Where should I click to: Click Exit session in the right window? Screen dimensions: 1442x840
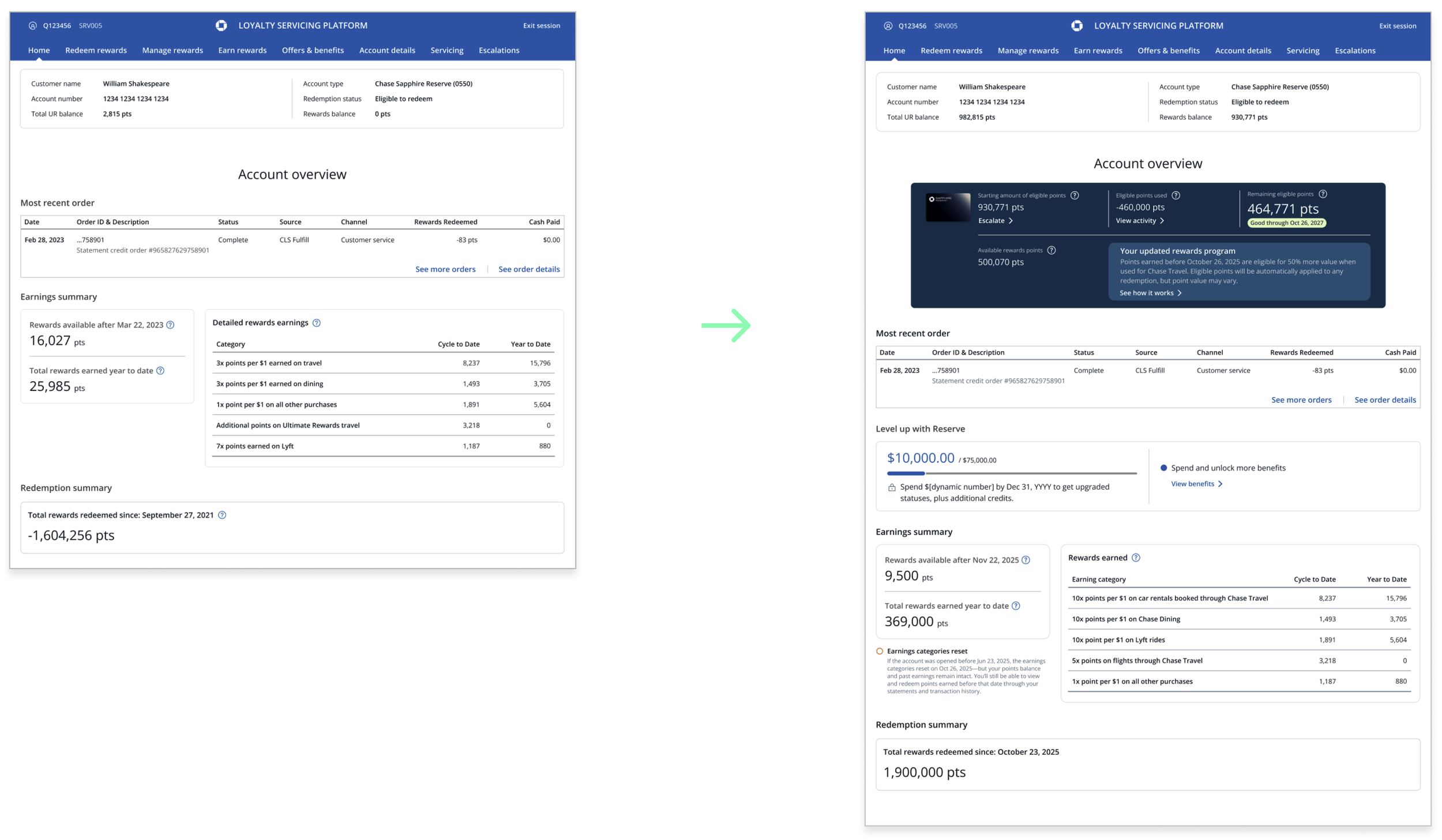[x=1397, y=26]
